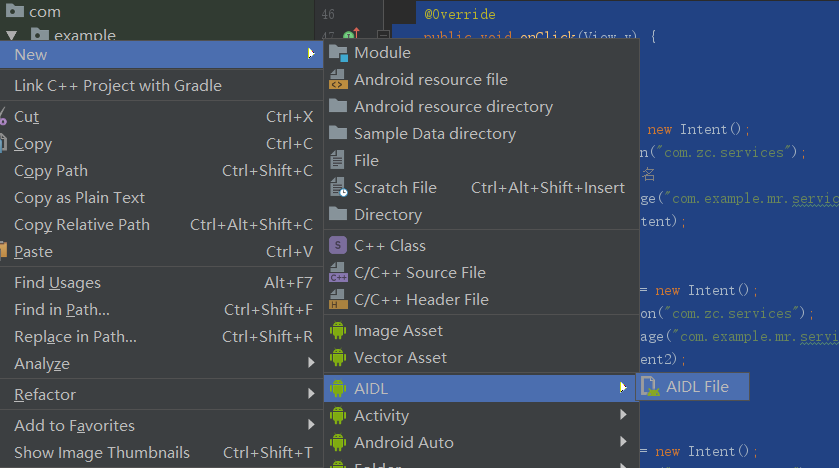Click the Directory folder icon
839x468 pixels.
(x=338, y=213)
